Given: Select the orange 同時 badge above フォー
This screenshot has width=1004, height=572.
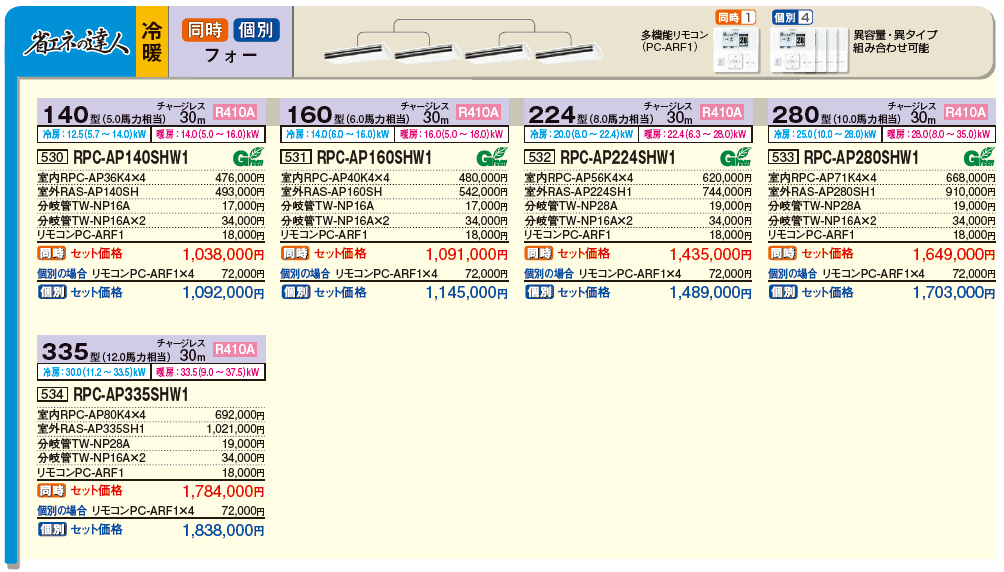Looking at the screenshot, I should tap(205, 29).
